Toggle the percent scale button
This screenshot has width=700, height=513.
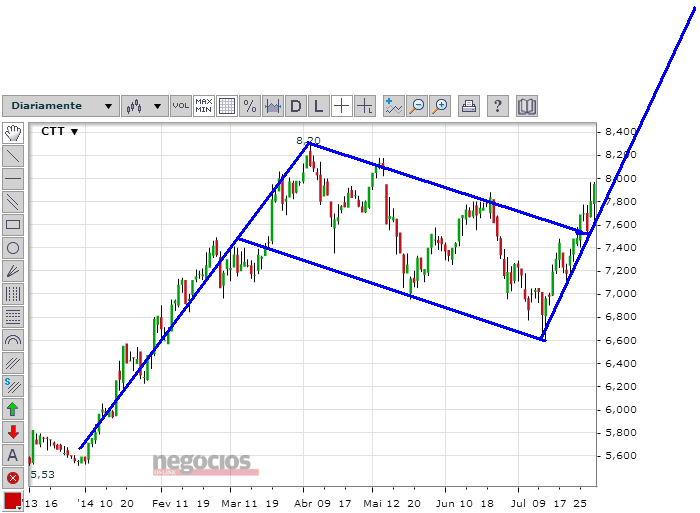(x=250, y=106)
